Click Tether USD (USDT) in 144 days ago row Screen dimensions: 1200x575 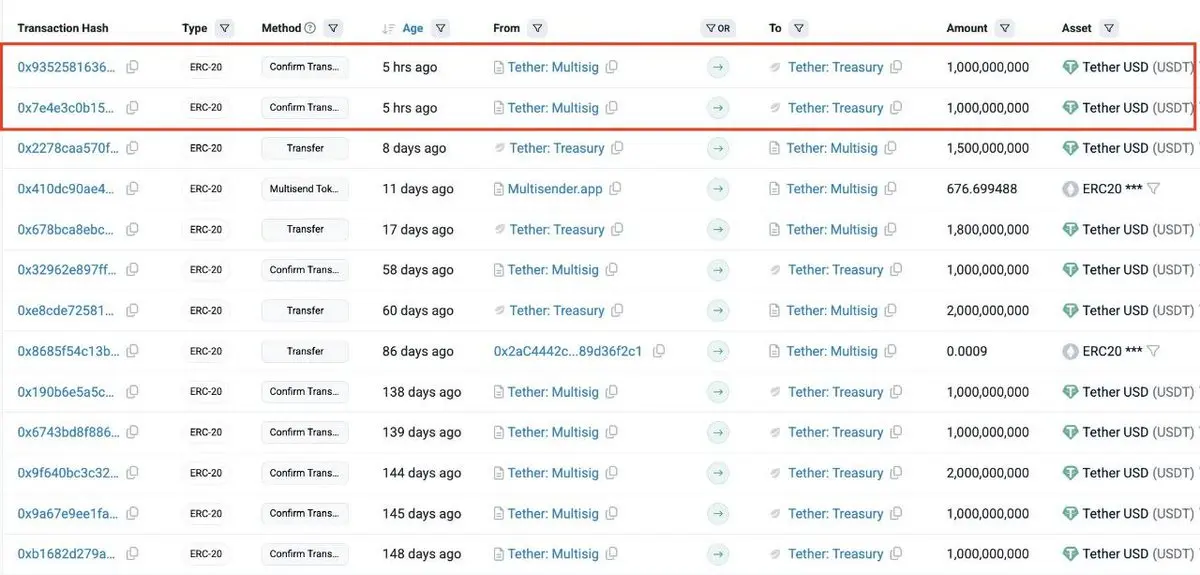tap(1138, 473)
